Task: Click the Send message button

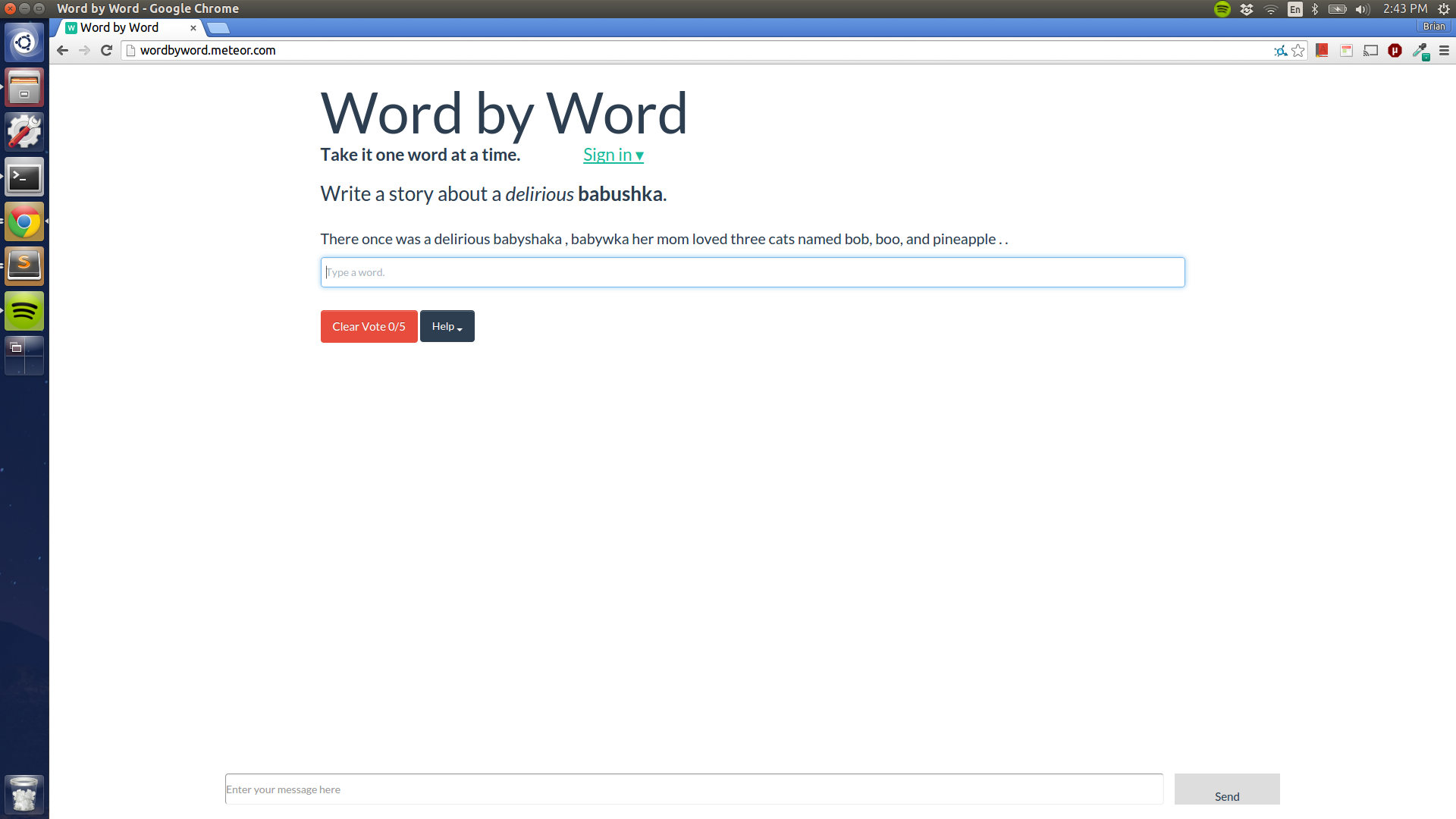Action: 1226,789
